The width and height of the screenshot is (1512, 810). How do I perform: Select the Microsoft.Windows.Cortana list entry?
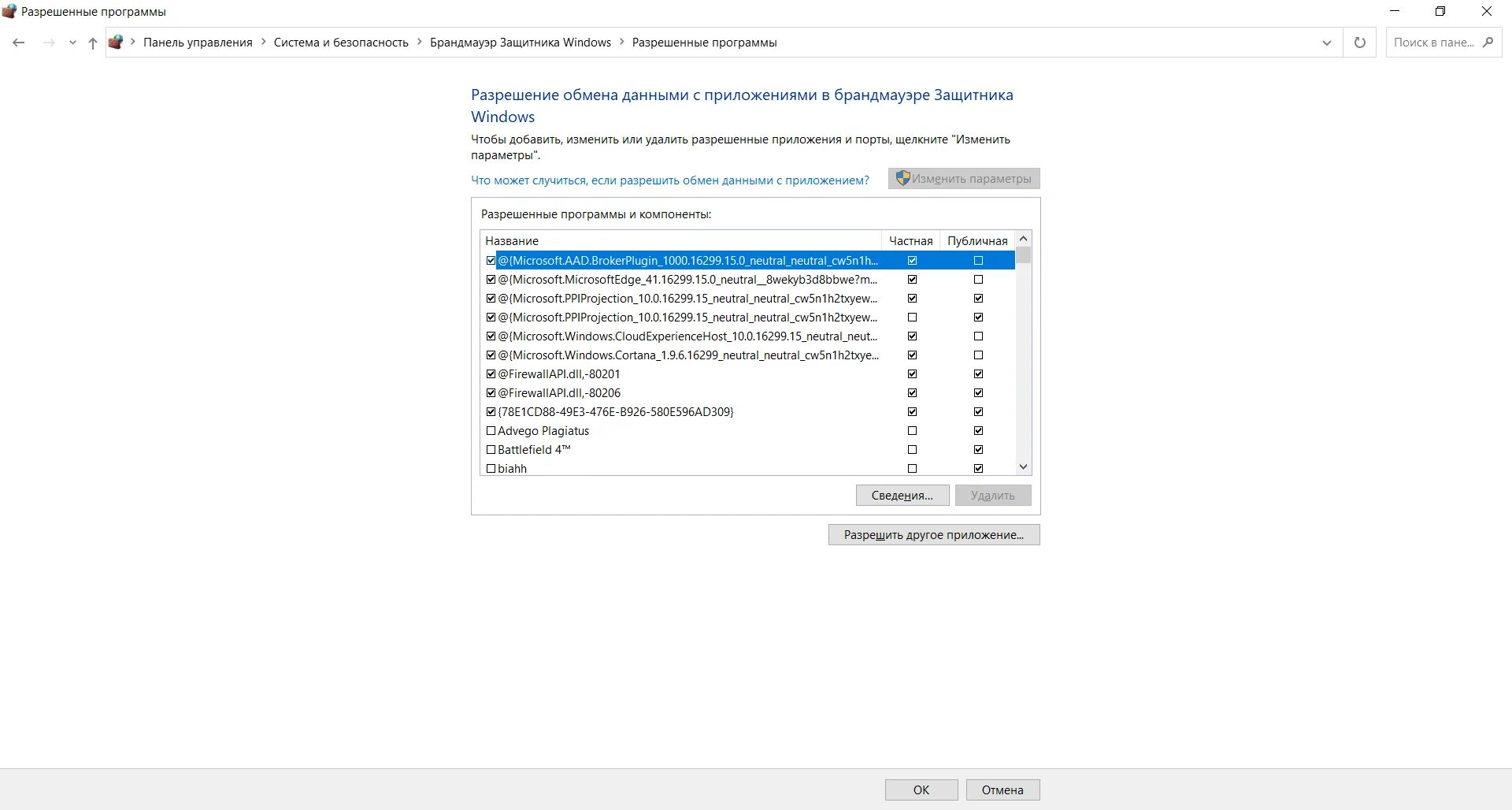[x=688, y=355]
